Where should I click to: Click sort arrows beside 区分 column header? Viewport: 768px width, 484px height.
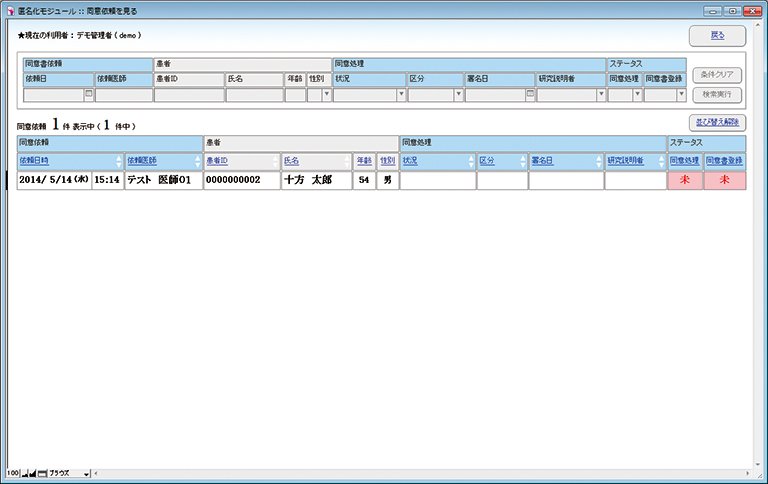tap(523, 161)
